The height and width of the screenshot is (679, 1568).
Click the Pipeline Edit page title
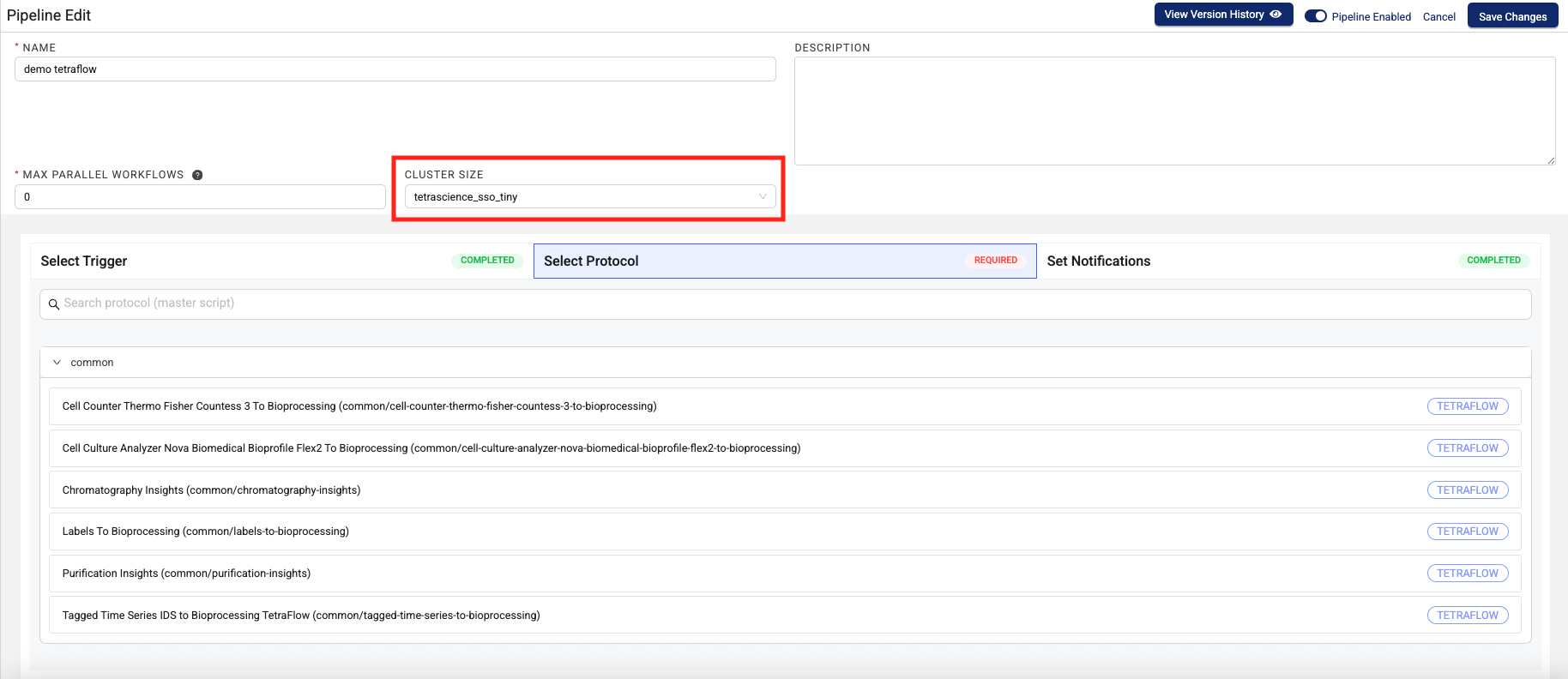pyautogui.click(x=49, y=15)
